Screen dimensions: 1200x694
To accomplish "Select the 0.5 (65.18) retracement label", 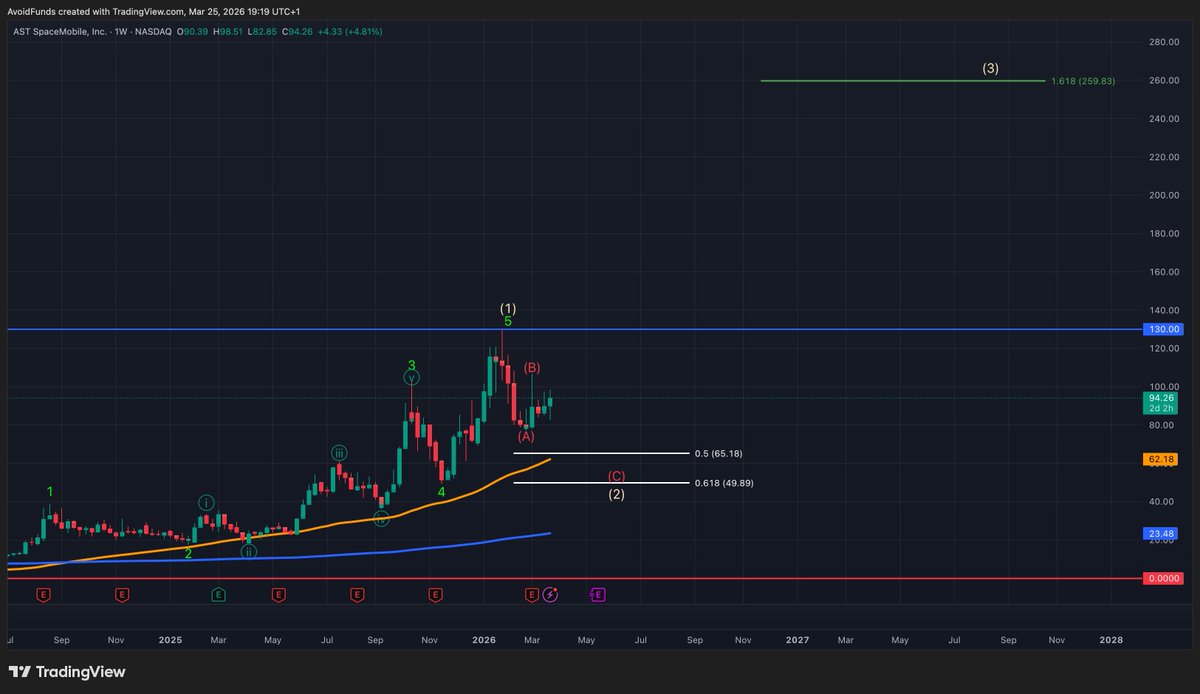I will click(x=718, y=453).
